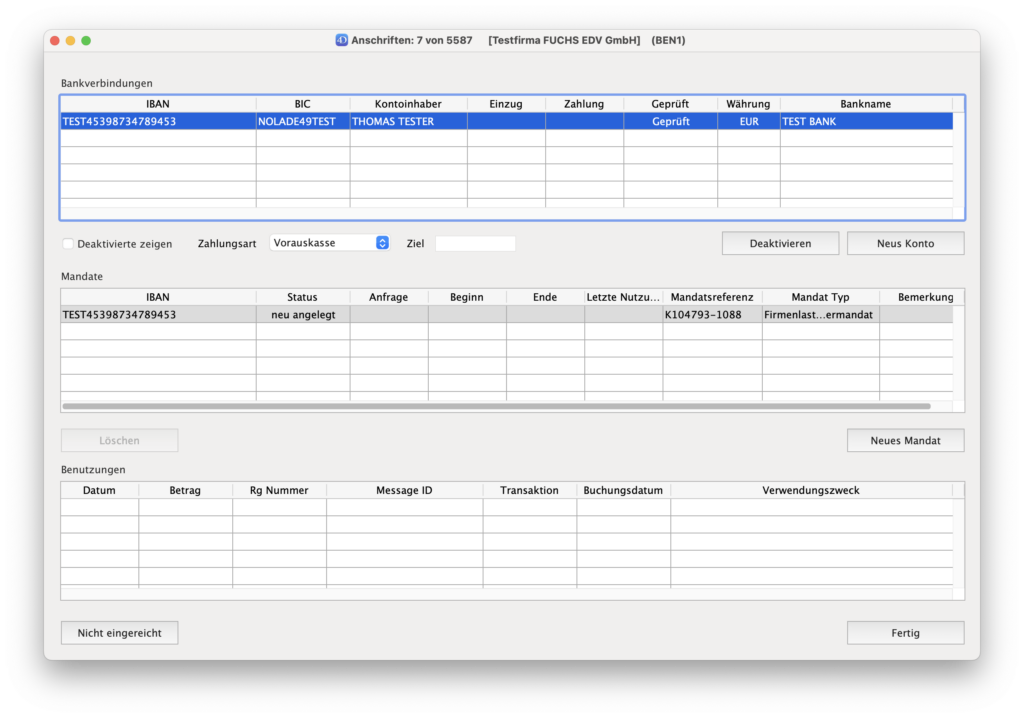Click the Ziel input field
The width and height of the screenshot is (1024, 718).
pyautogui.click(x=475, y=244)
